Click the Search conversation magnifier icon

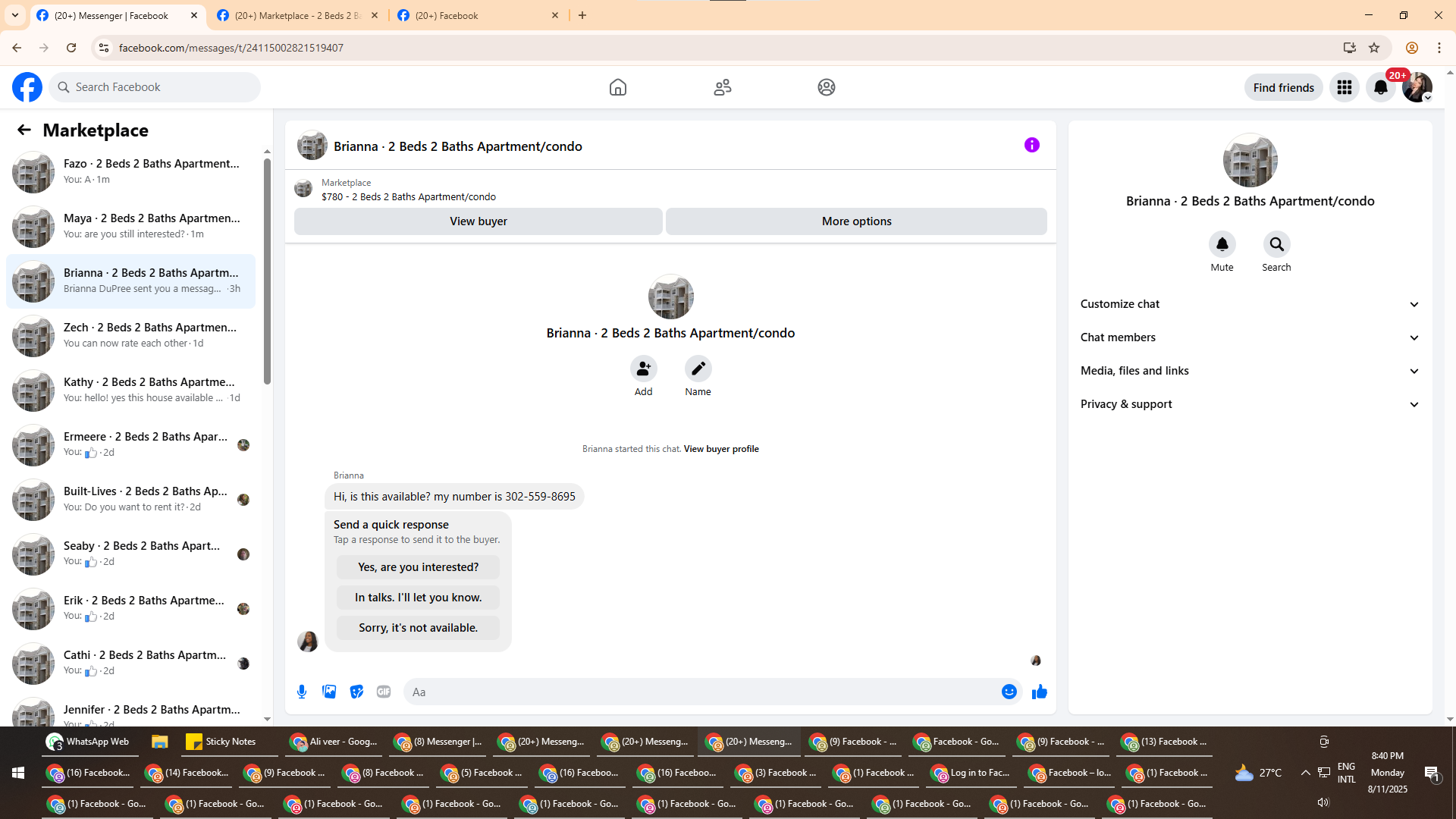1276,244
